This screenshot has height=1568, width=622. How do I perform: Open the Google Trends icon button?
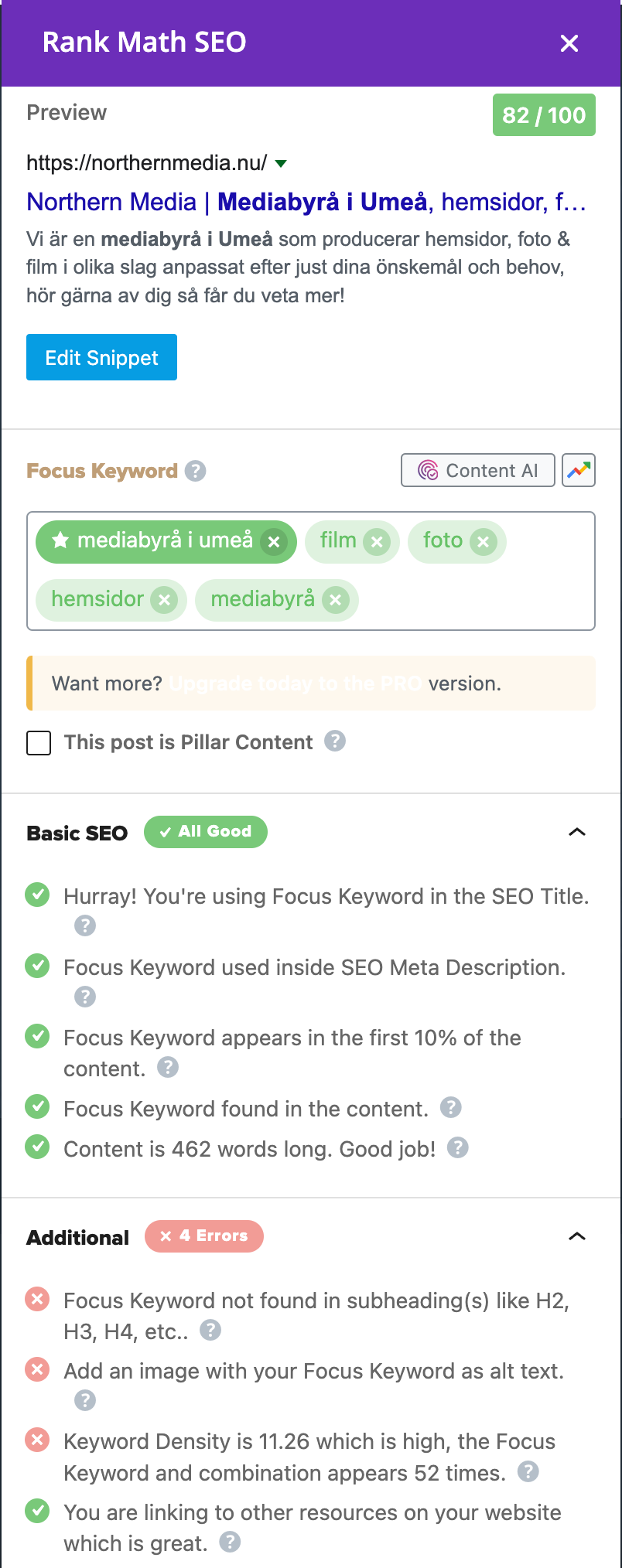579,470
